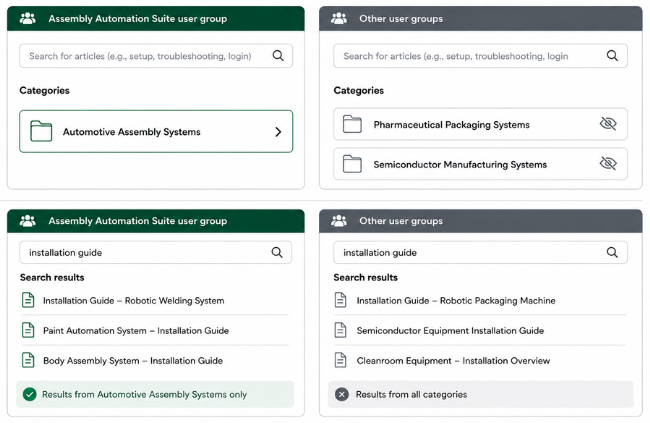The image size is (650, 423).
Task: Click right search field containing 'installation guide'
Action: [480, 252]
